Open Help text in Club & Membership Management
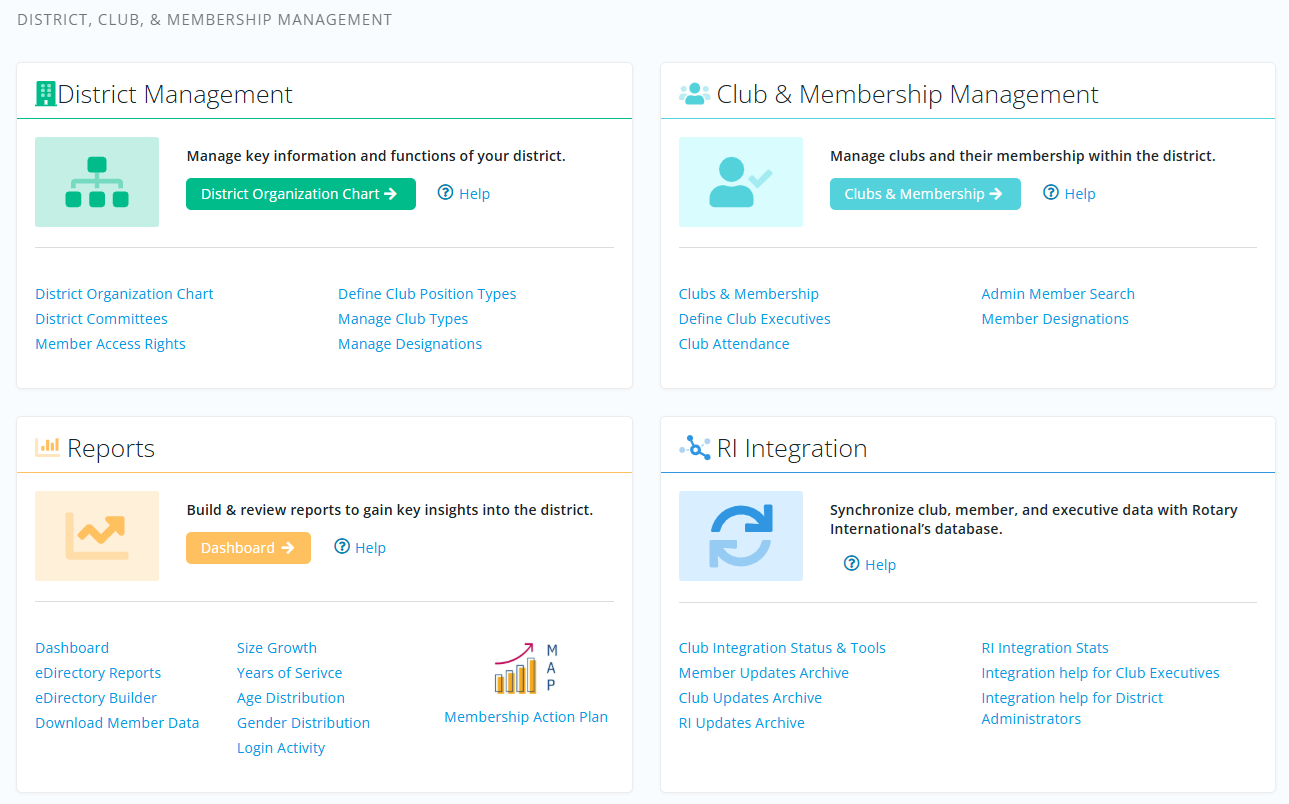Viewport: 1289px width, 804px height. pos(1080,194)
